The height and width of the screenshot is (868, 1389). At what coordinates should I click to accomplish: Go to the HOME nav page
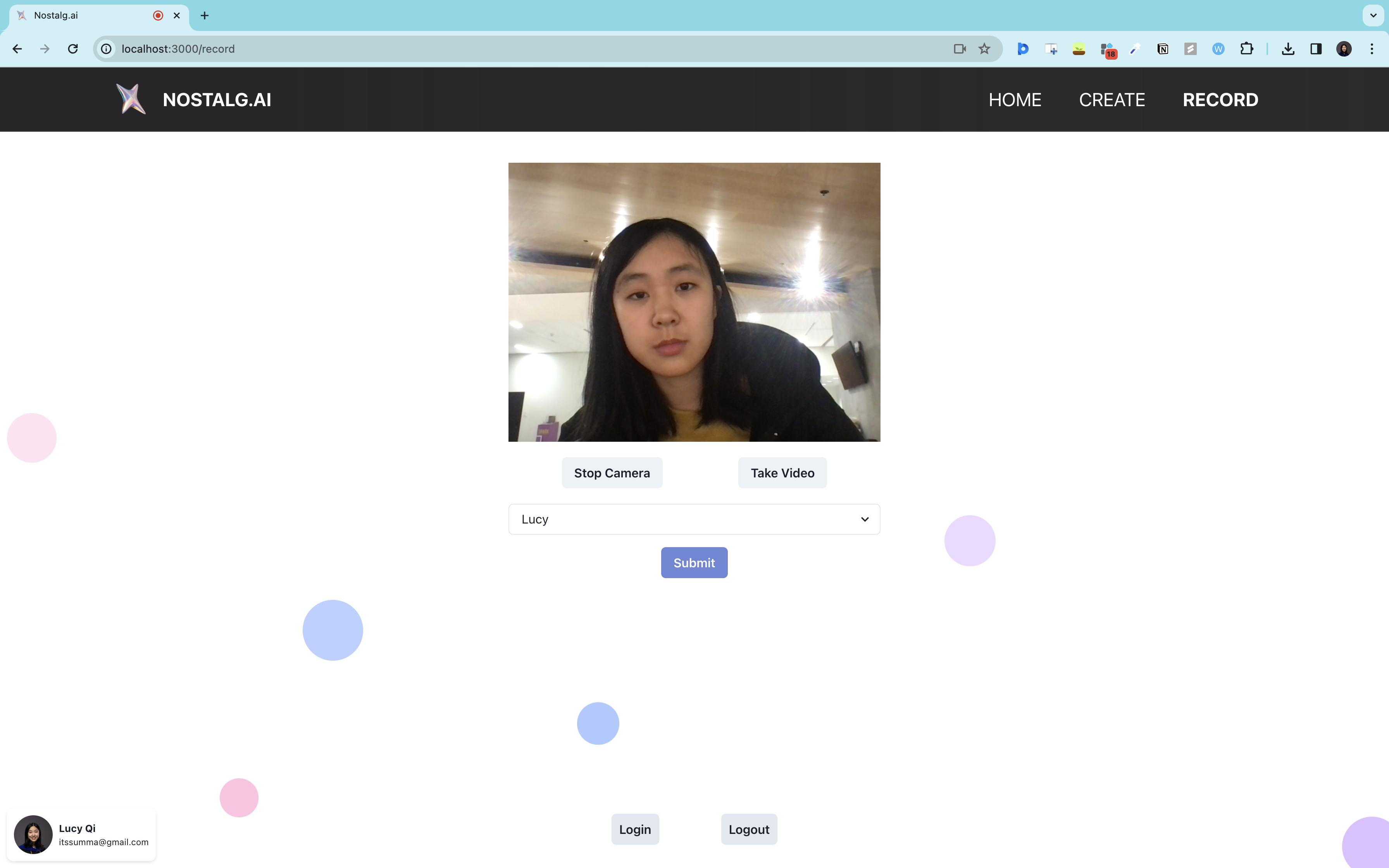click(1015, 100)
